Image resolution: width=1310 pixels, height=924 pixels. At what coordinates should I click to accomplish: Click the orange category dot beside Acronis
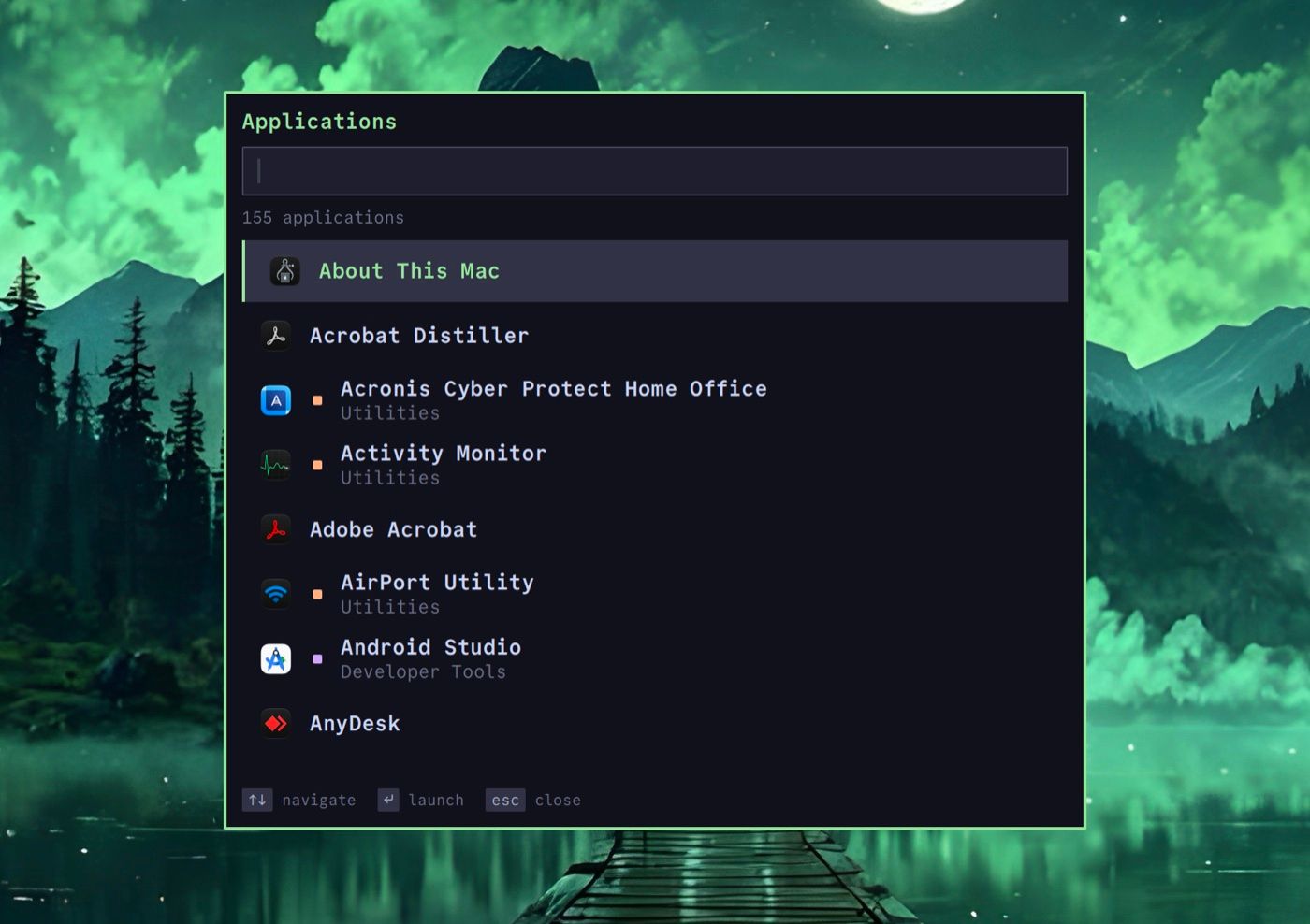coord(317,400)
